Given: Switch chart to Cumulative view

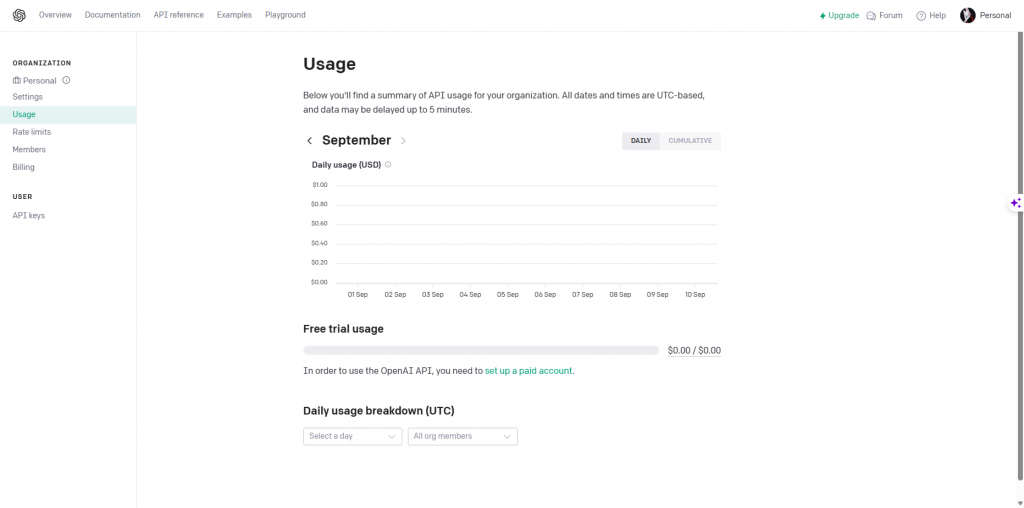Looking at the screenshot, I should [690, 141].
